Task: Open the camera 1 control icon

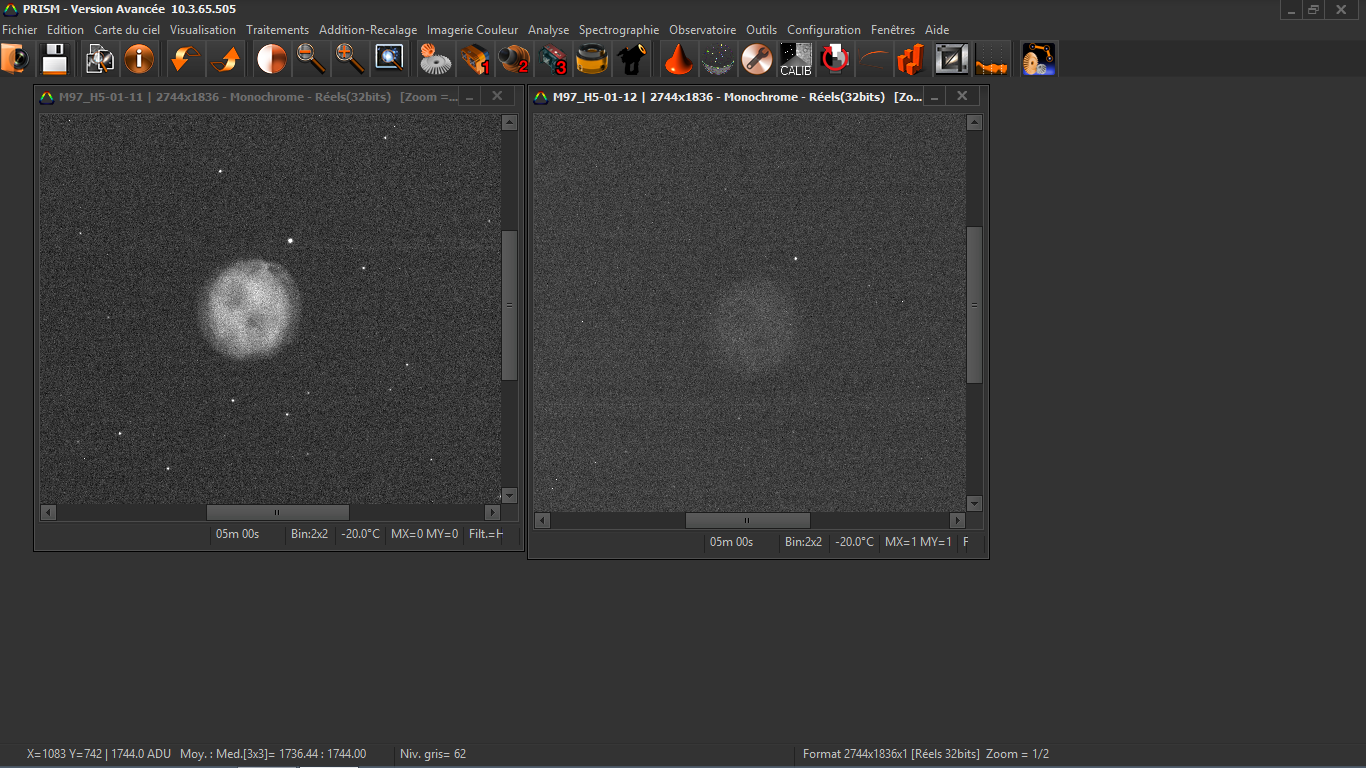Action: tap(475, 60)
